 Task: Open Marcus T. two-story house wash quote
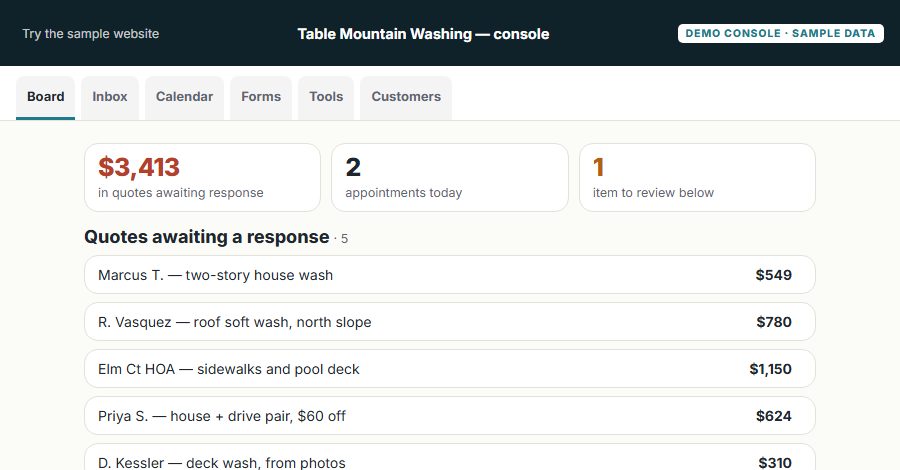click(450, 275)
